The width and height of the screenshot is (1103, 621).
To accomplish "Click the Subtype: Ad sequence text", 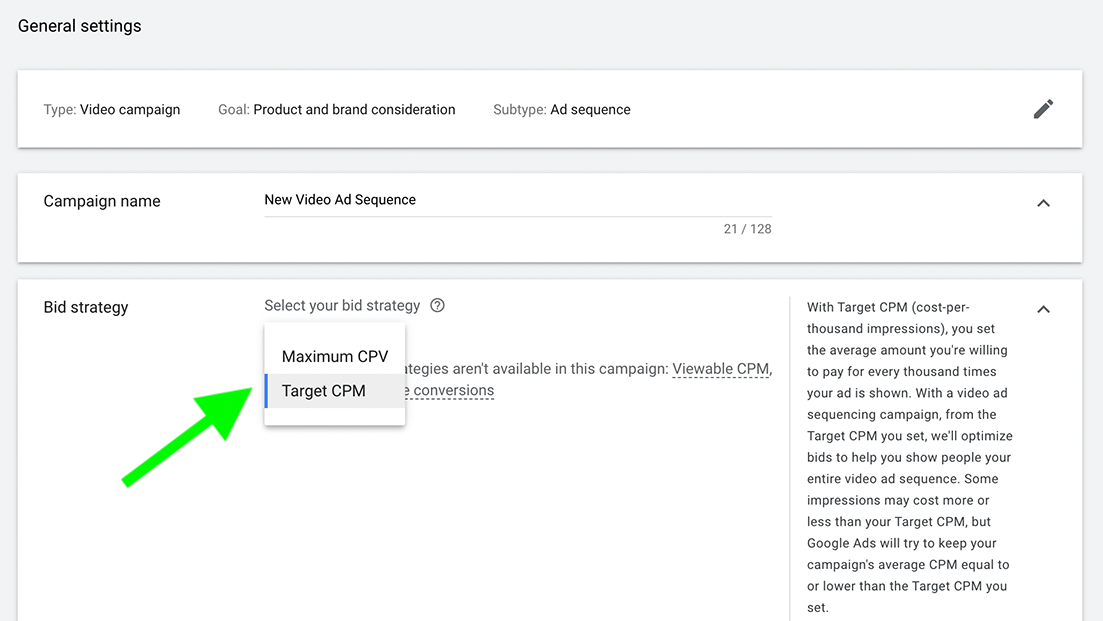I will tap(561, 110).
